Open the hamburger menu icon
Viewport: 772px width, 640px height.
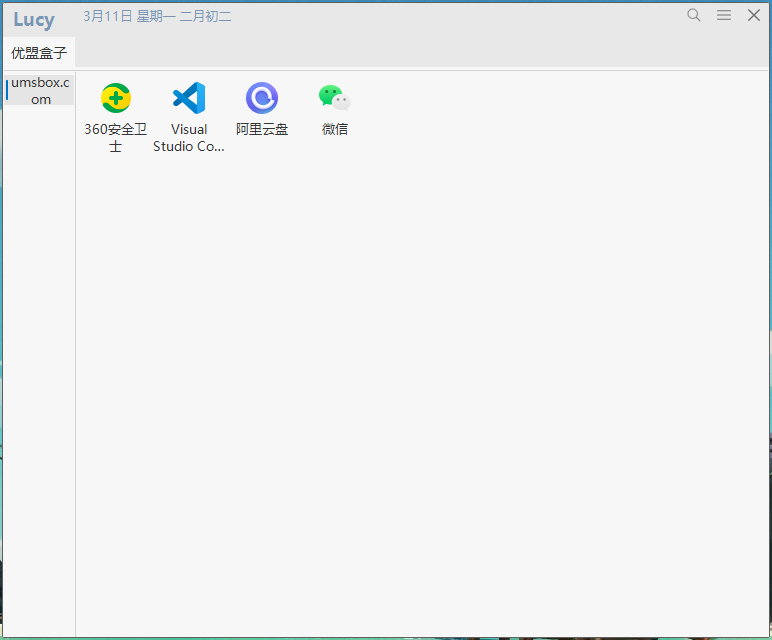[x=724, y=15]
